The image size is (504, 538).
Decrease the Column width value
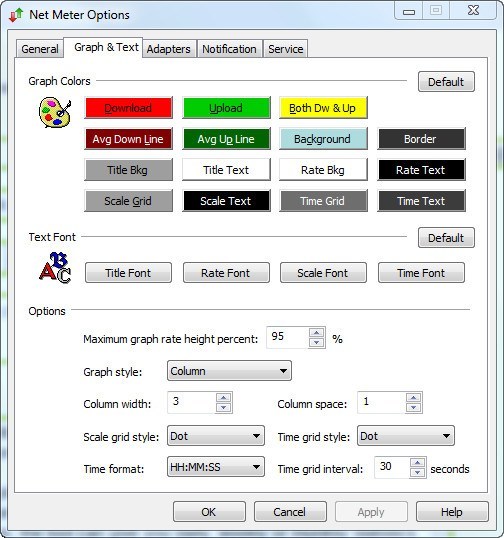tap(224, 408)
